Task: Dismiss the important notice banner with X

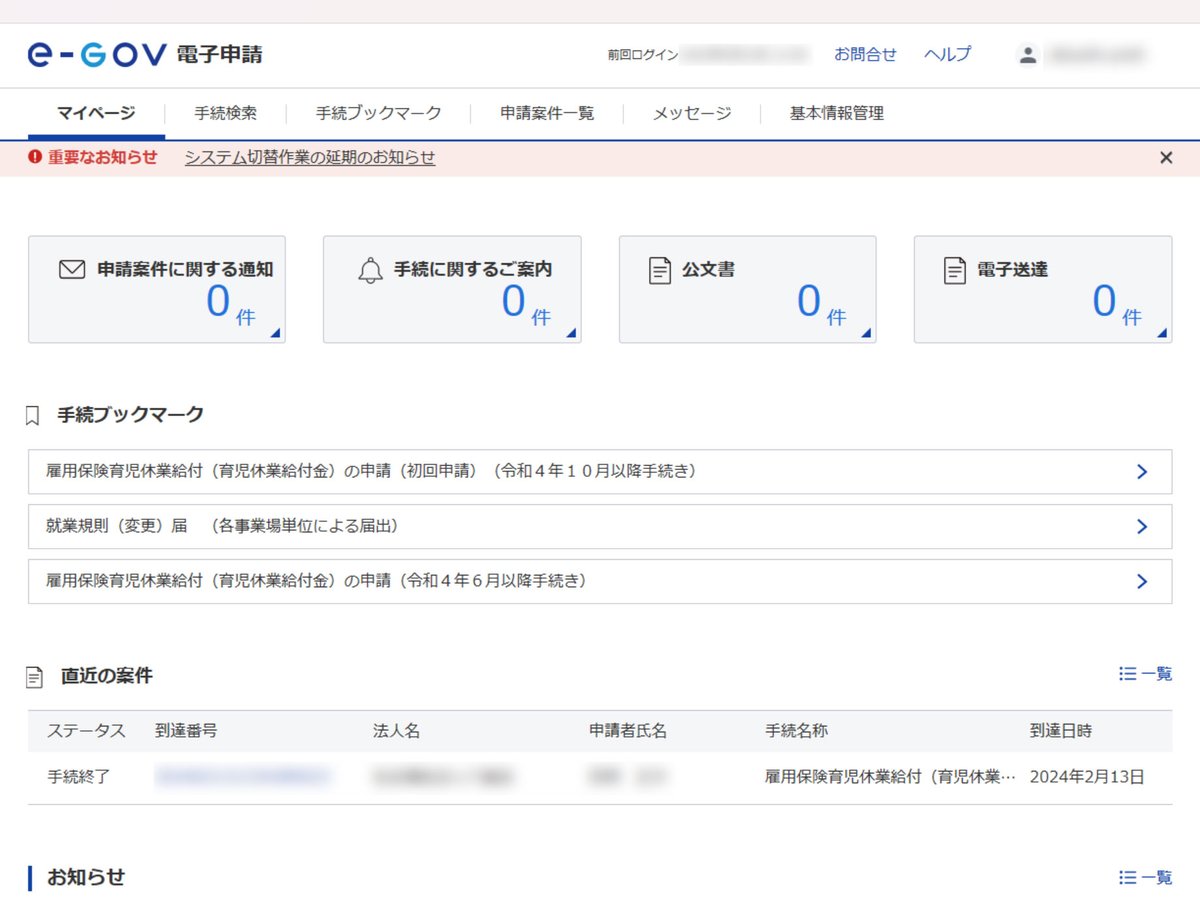Action: click(1166, 157)
